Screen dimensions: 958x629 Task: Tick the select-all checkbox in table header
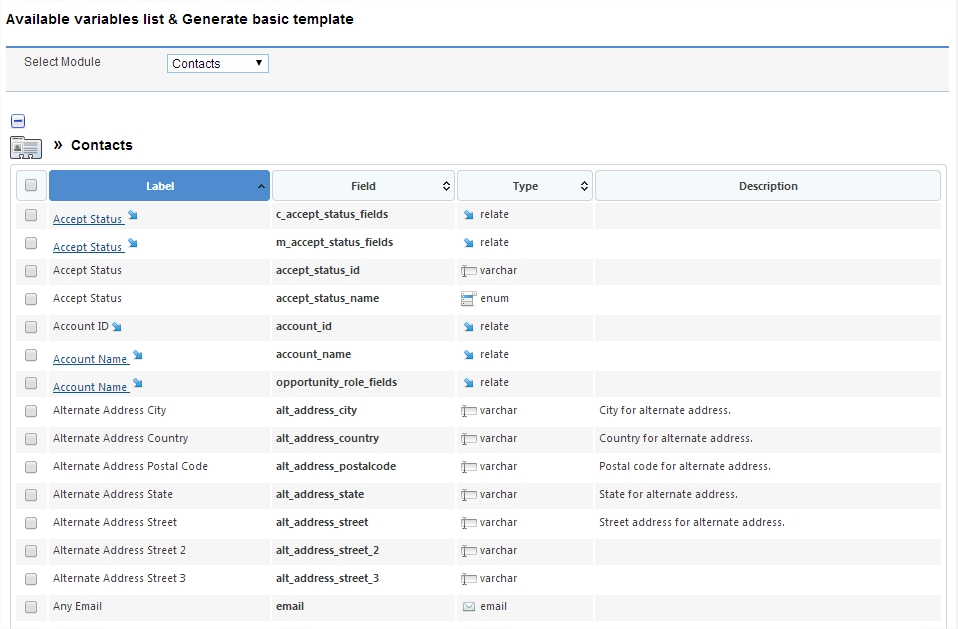31,186
